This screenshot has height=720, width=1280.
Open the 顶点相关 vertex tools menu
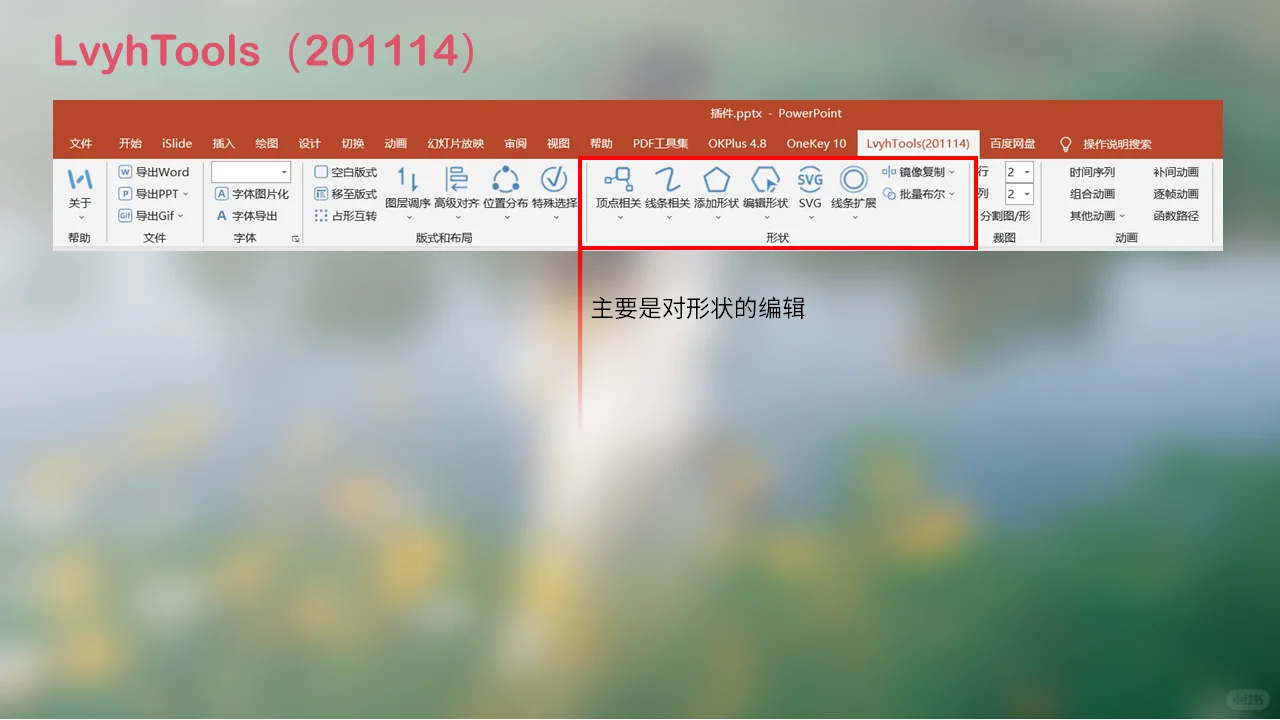pyautogui.click(x=619, y=192)
